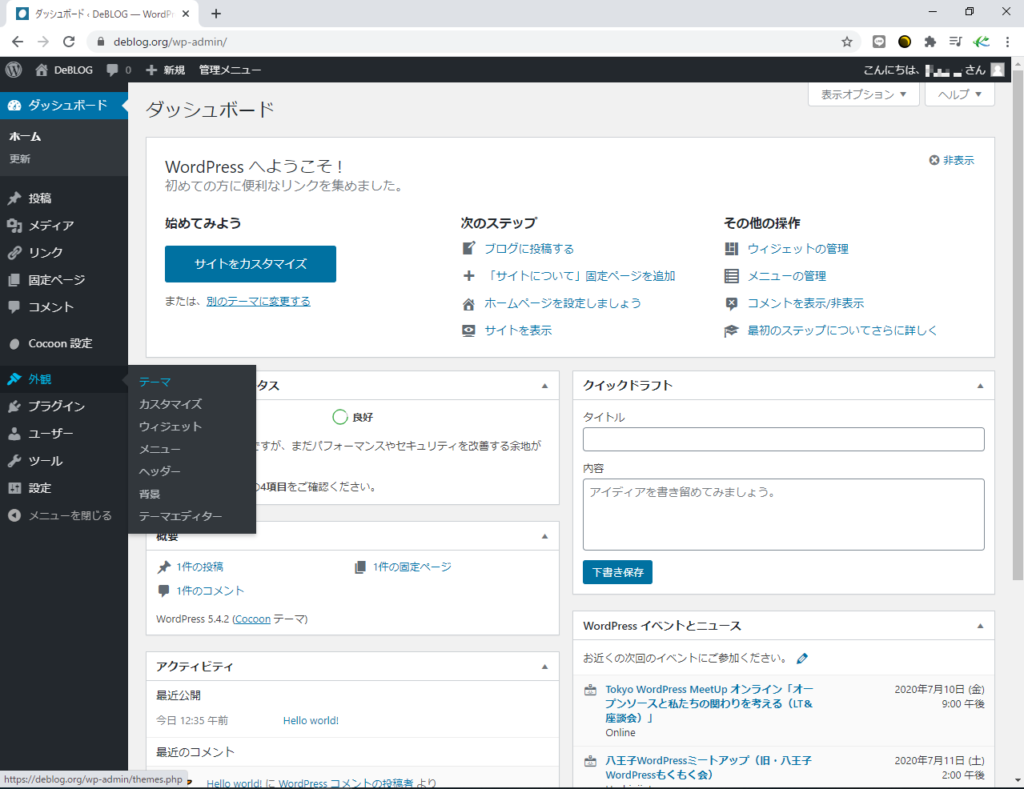The height and width of the screenshot is (789, 1024).
Task: Open 八王子WordPressミートアップ event link
Action: click(709, 767)
